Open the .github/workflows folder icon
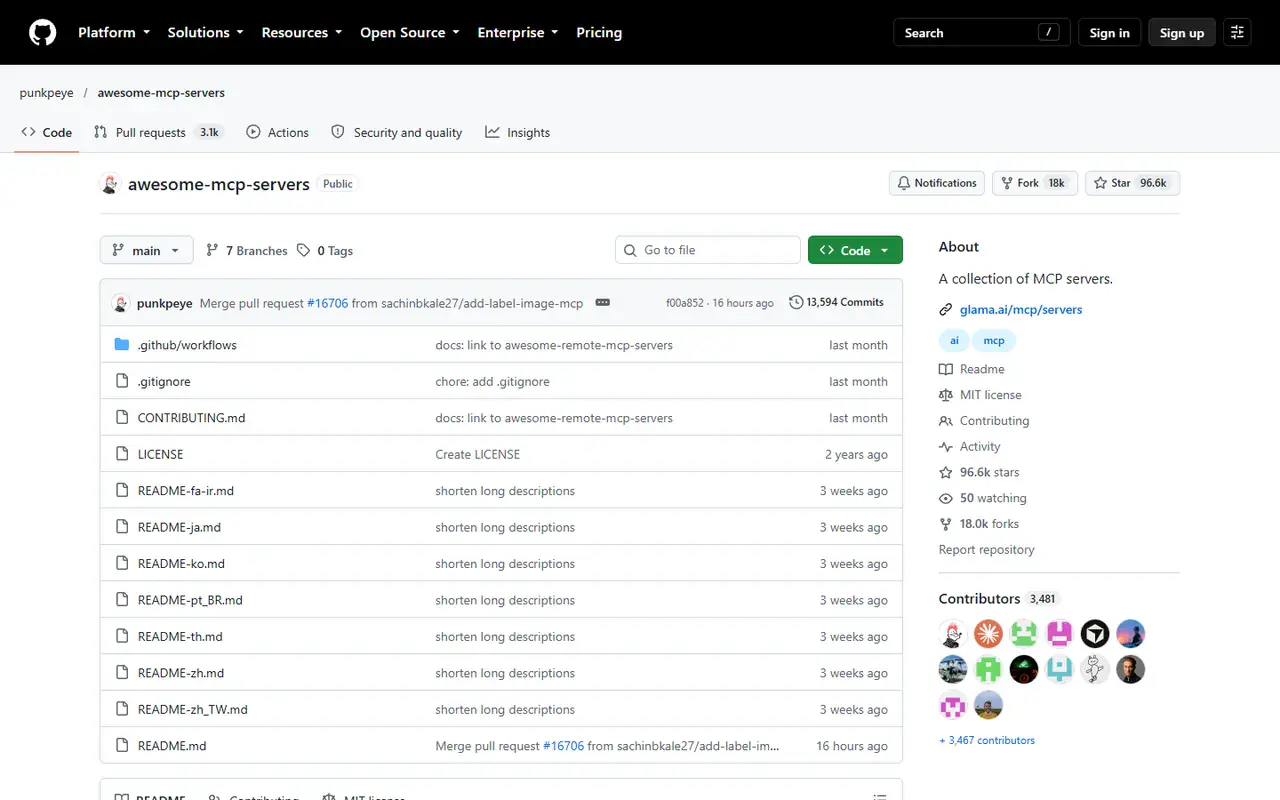1280x800 pixels. coord(122,345)
